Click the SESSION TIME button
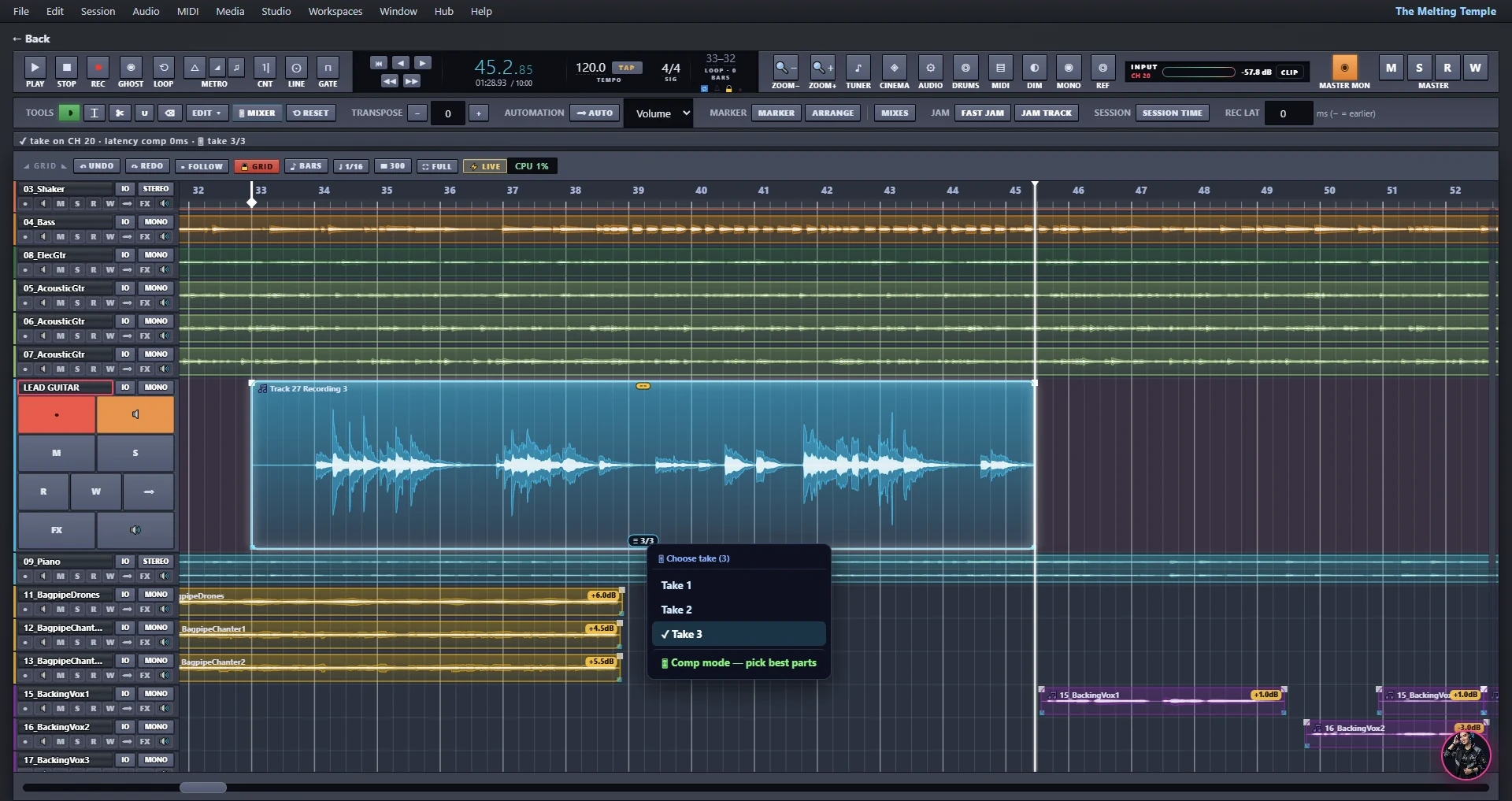The height and width of the screenshot is (801, 1512). click(1172, 113)
